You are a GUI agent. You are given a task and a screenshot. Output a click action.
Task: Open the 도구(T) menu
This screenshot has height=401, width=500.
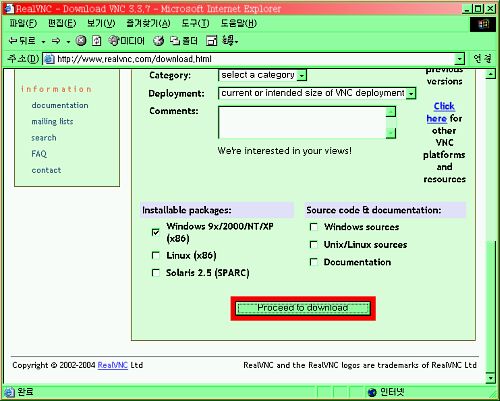[x=195, y=23]
